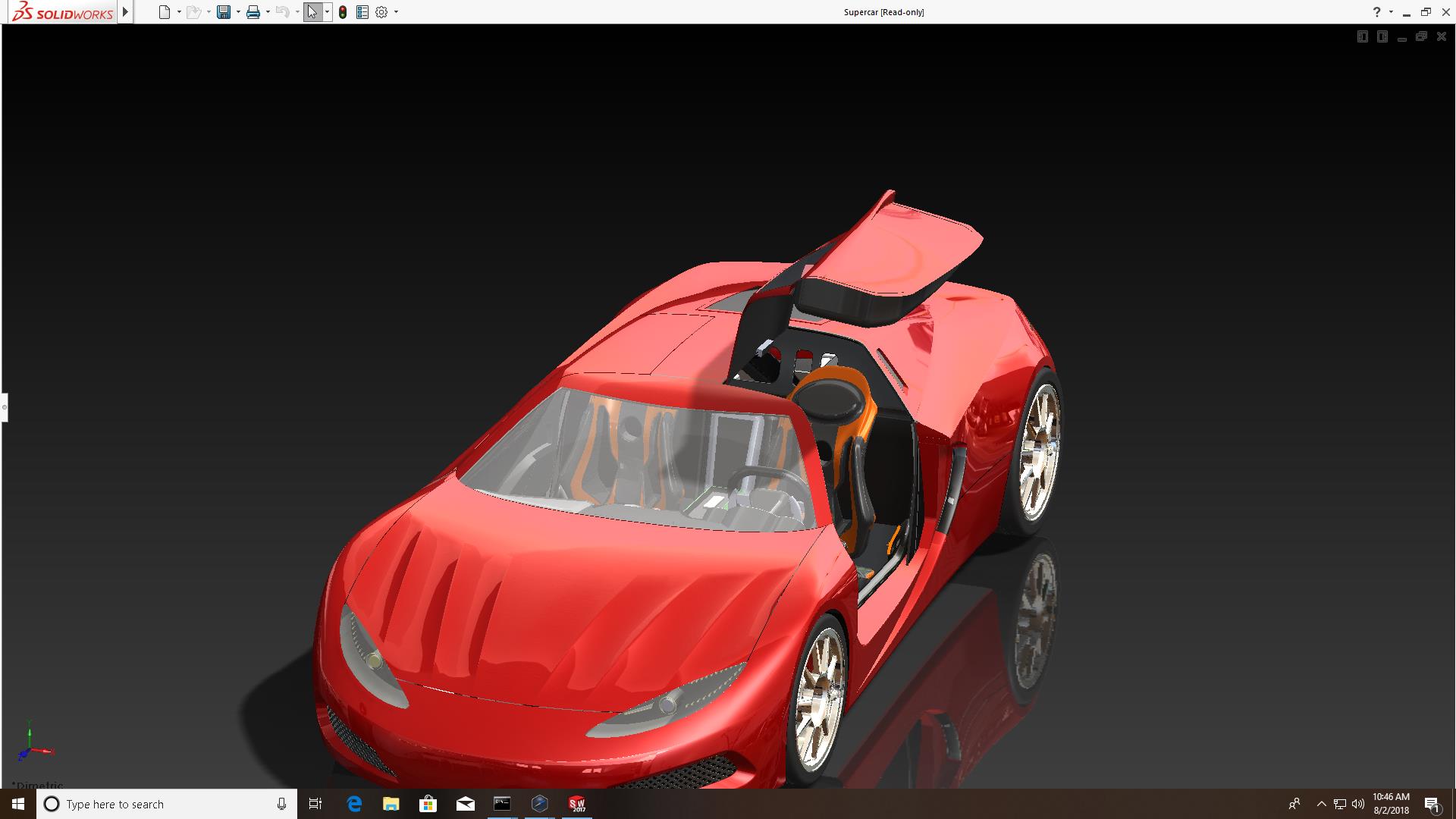Open SolidWorks 2017 taskbar button
1456x819 pixels.
point(577,804)
